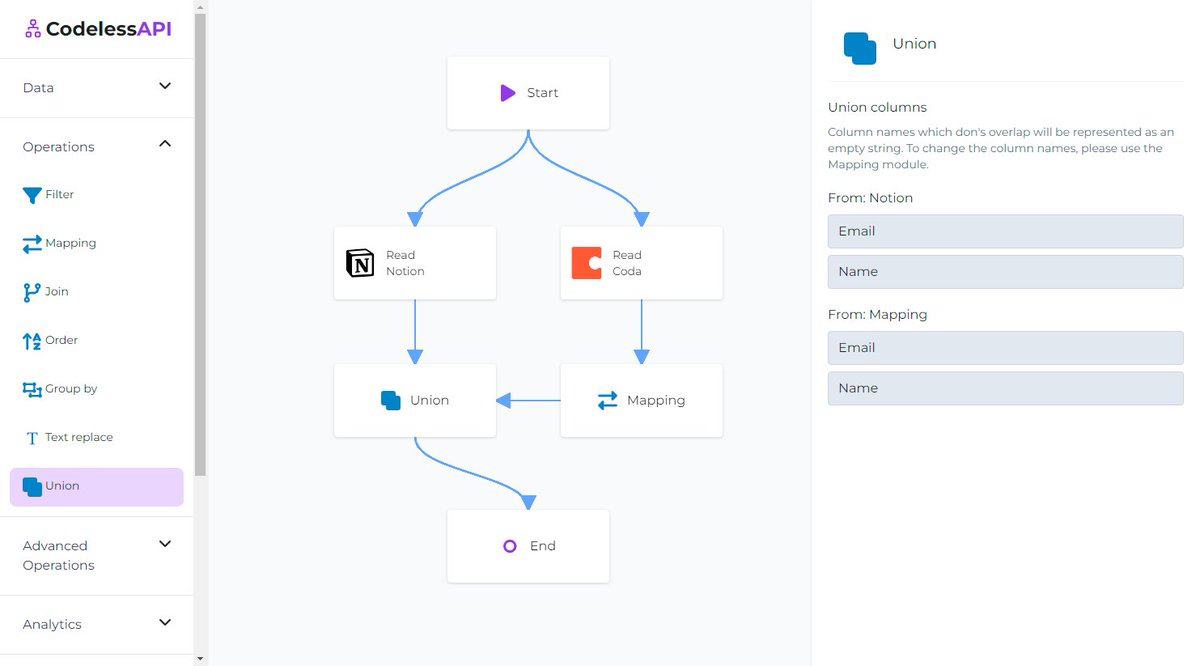Click the sidebar vertical scrollbar thumb
Viewport: 1200px width, 666px height.
pos(201,245)
